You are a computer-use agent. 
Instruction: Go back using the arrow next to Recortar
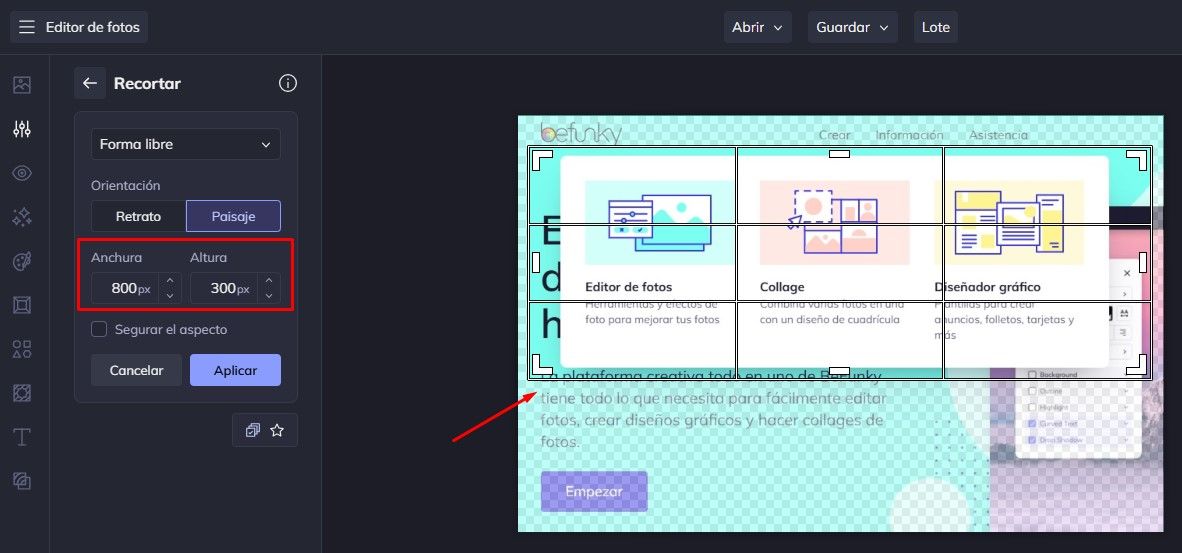tap(90, 83)
